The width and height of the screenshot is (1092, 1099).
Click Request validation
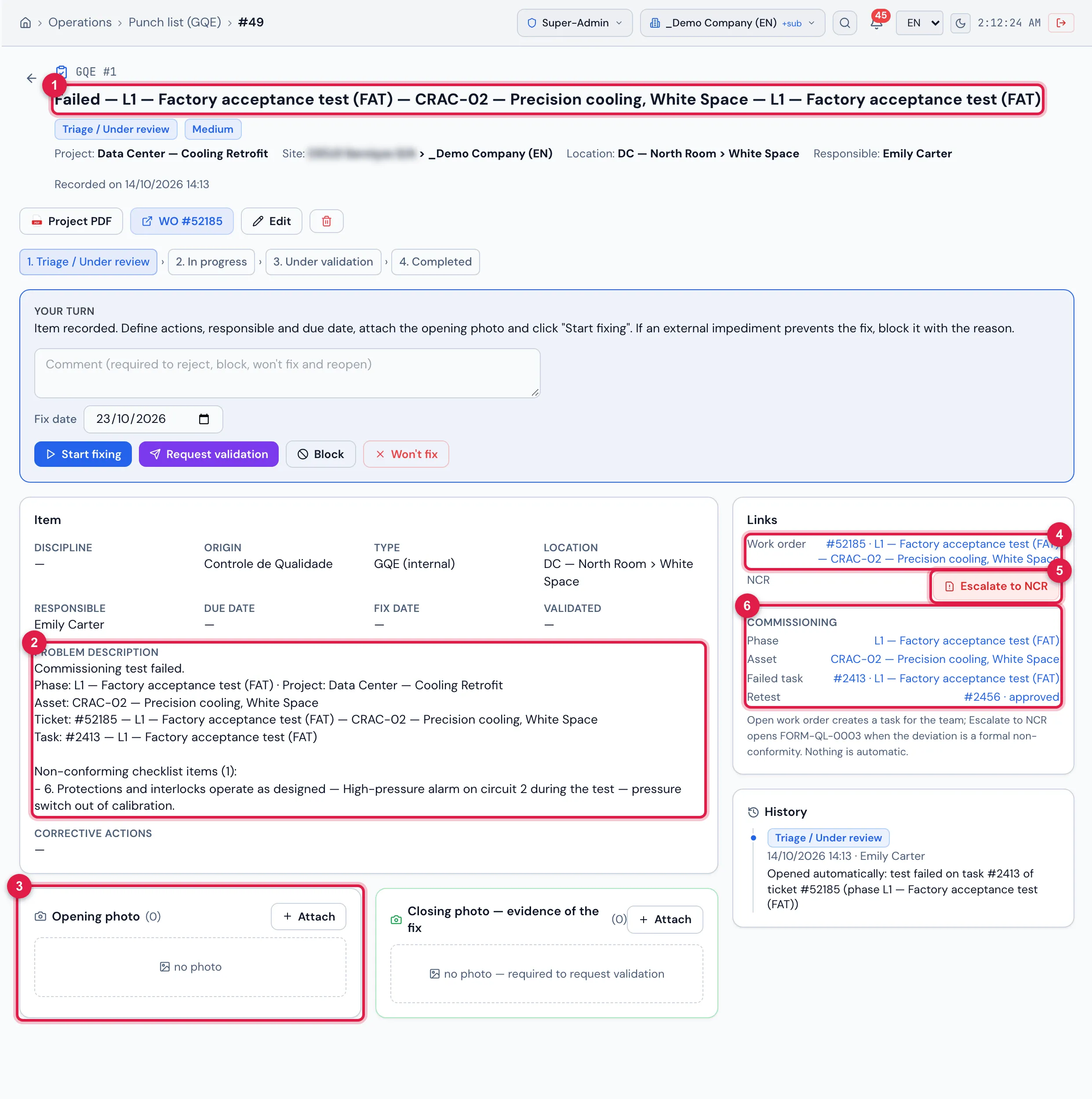(209, 455)
